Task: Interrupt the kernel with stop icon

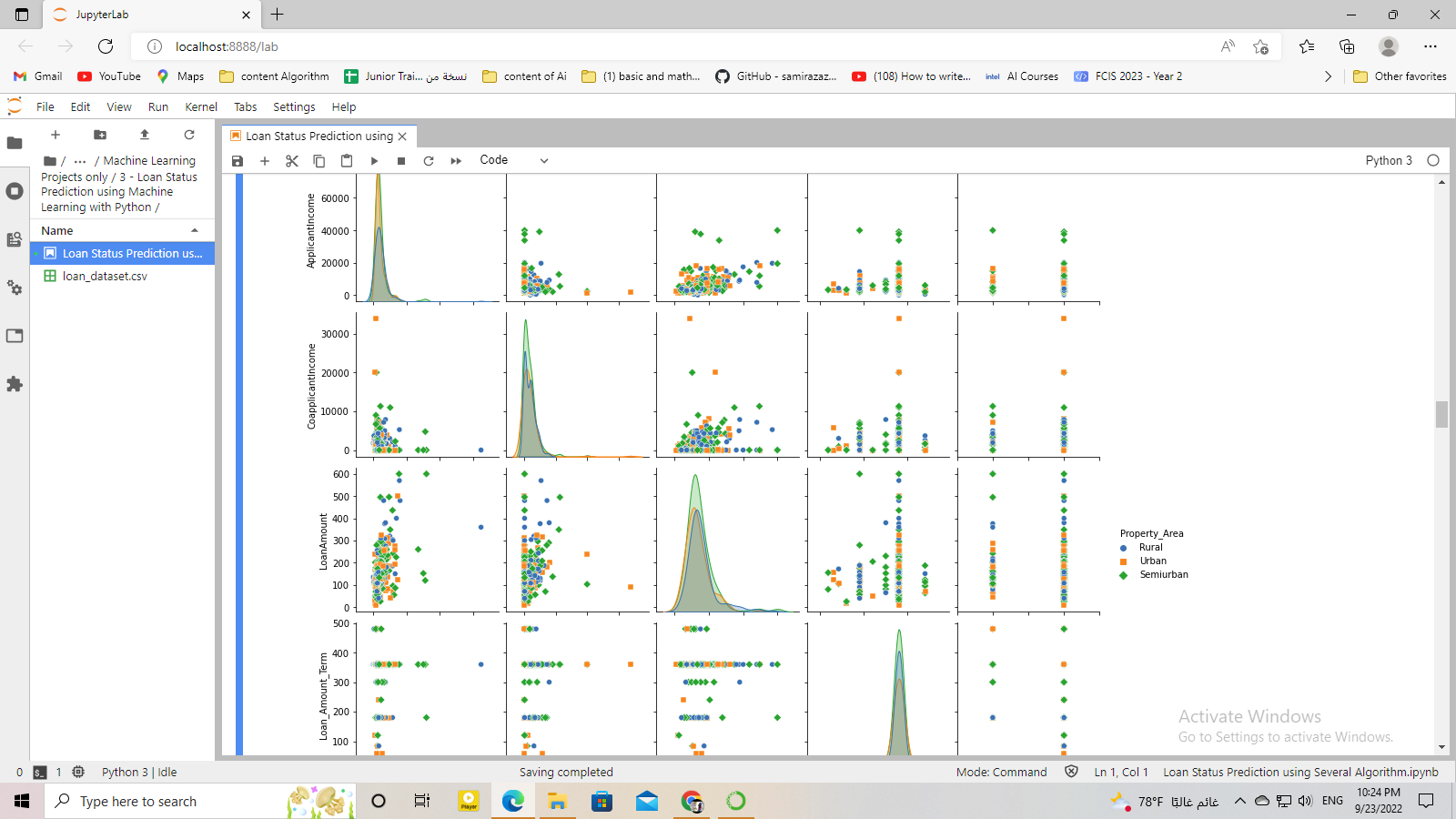Action: pos(400,160)
